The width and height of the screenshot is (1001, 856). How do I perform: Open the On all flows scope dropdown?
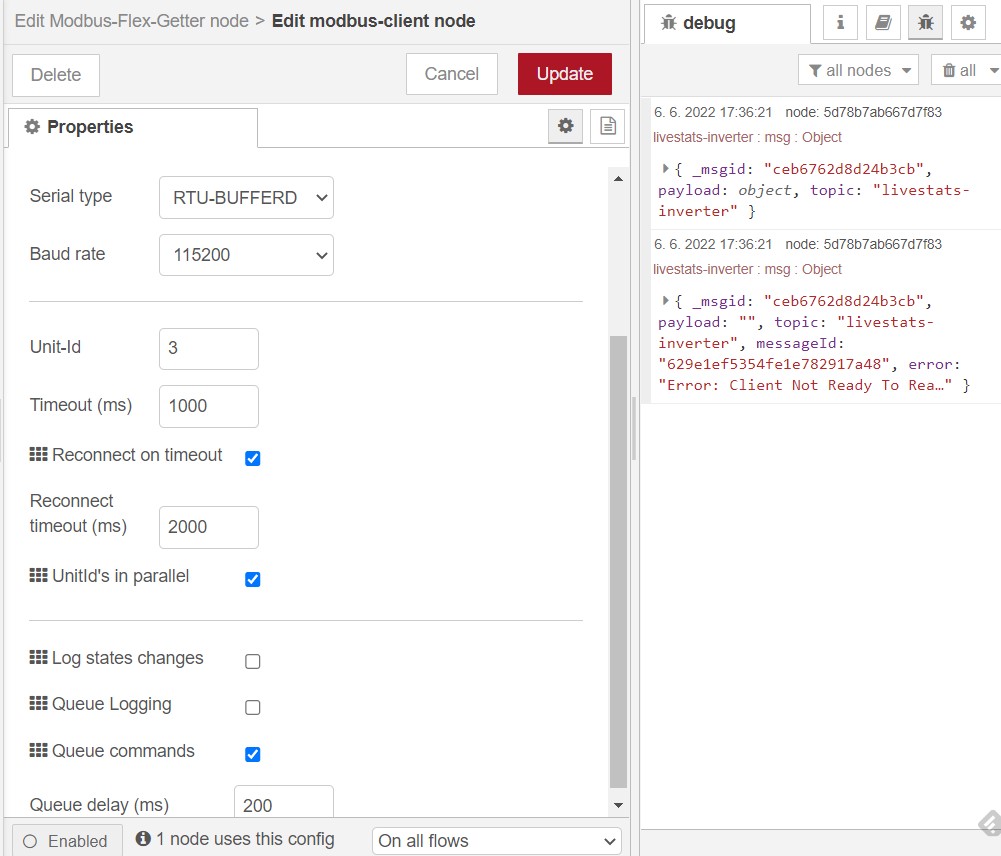tap(496, 841)
